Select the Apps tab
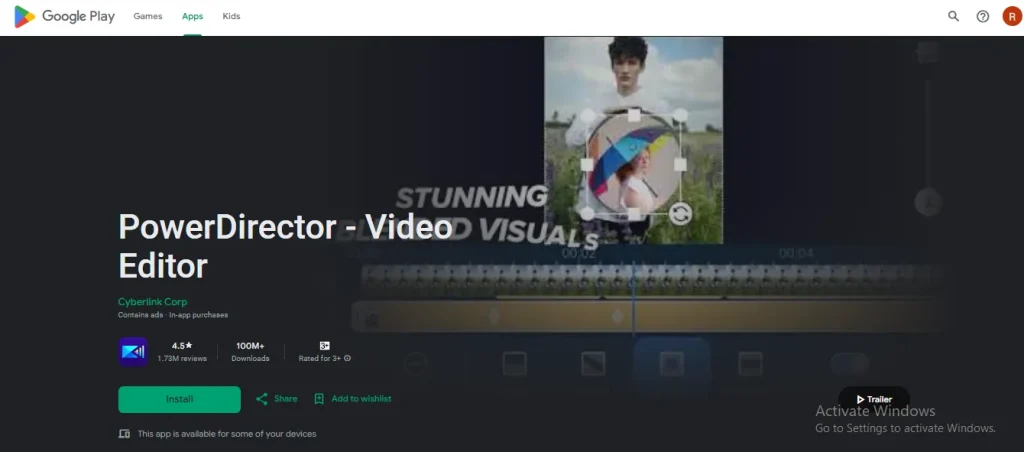 click(192, 16)
